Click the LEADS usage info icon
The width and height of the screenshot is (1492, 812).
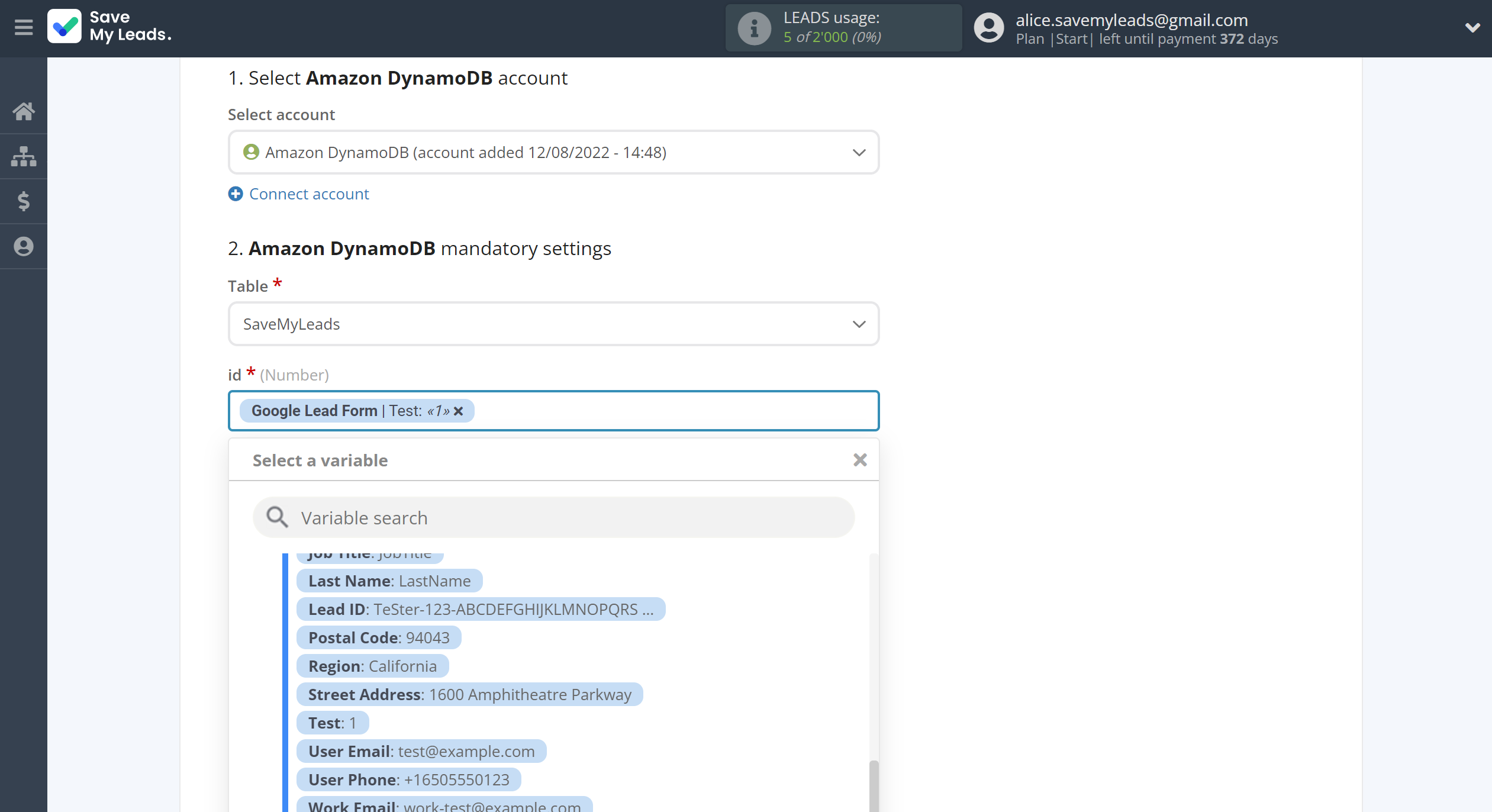click(x=754, y=28)
